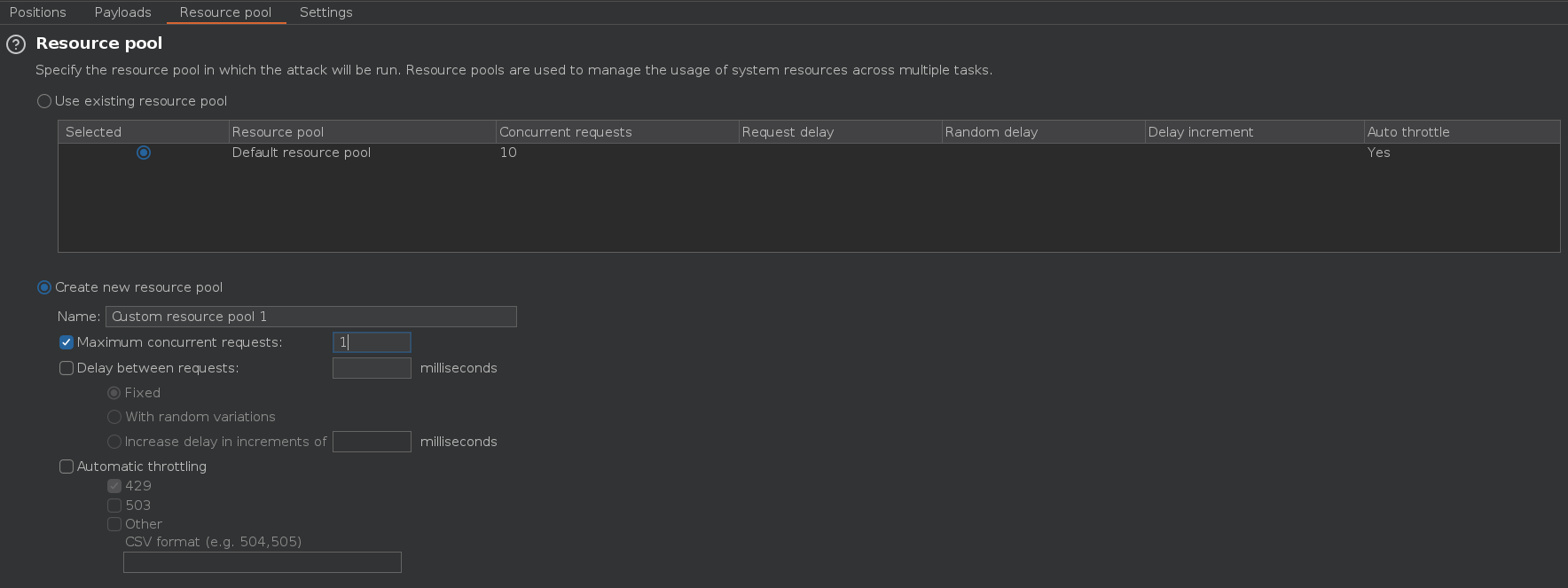Open the Positions tab
This screenshot has width=1568, height=588.
(x=38, y=12)
